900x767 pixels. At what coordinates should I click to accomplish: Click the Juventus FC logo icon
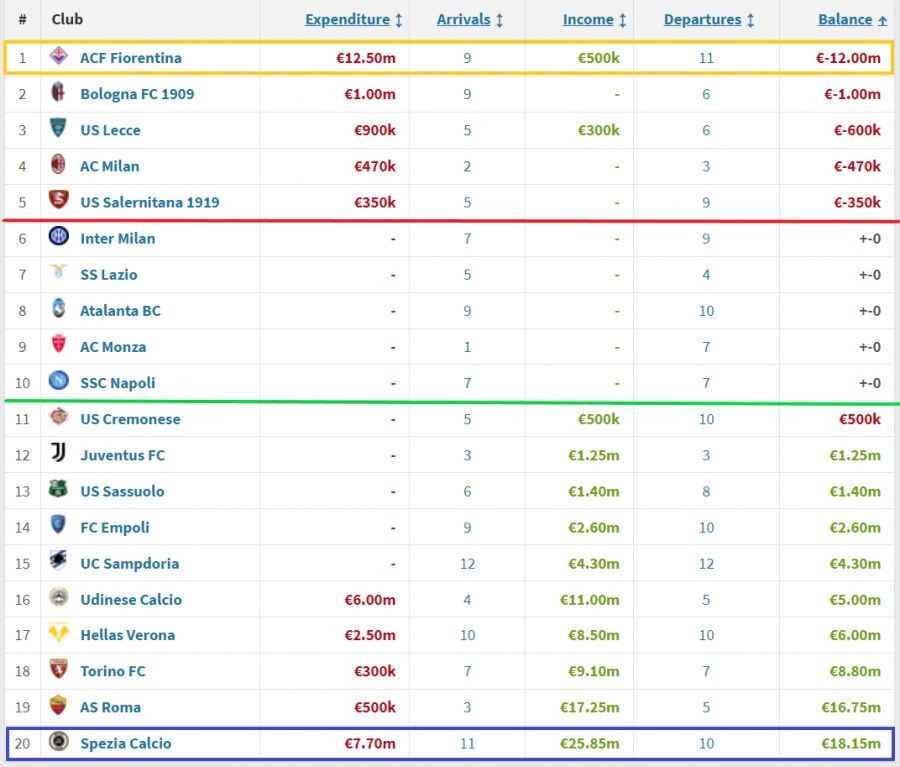(x=59, y=455)
